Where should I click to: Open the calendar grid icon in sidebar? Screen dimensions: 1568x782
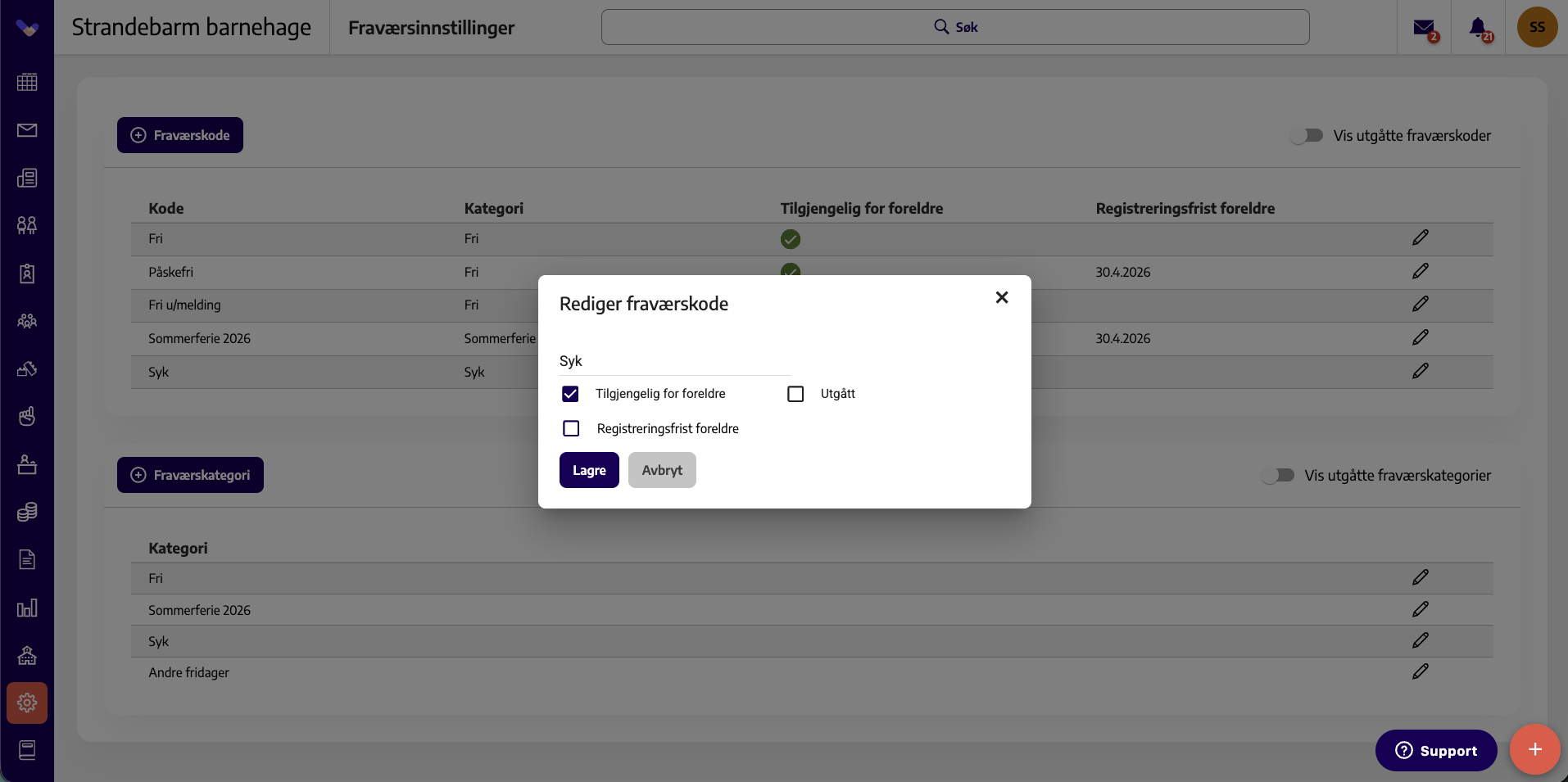27,82
